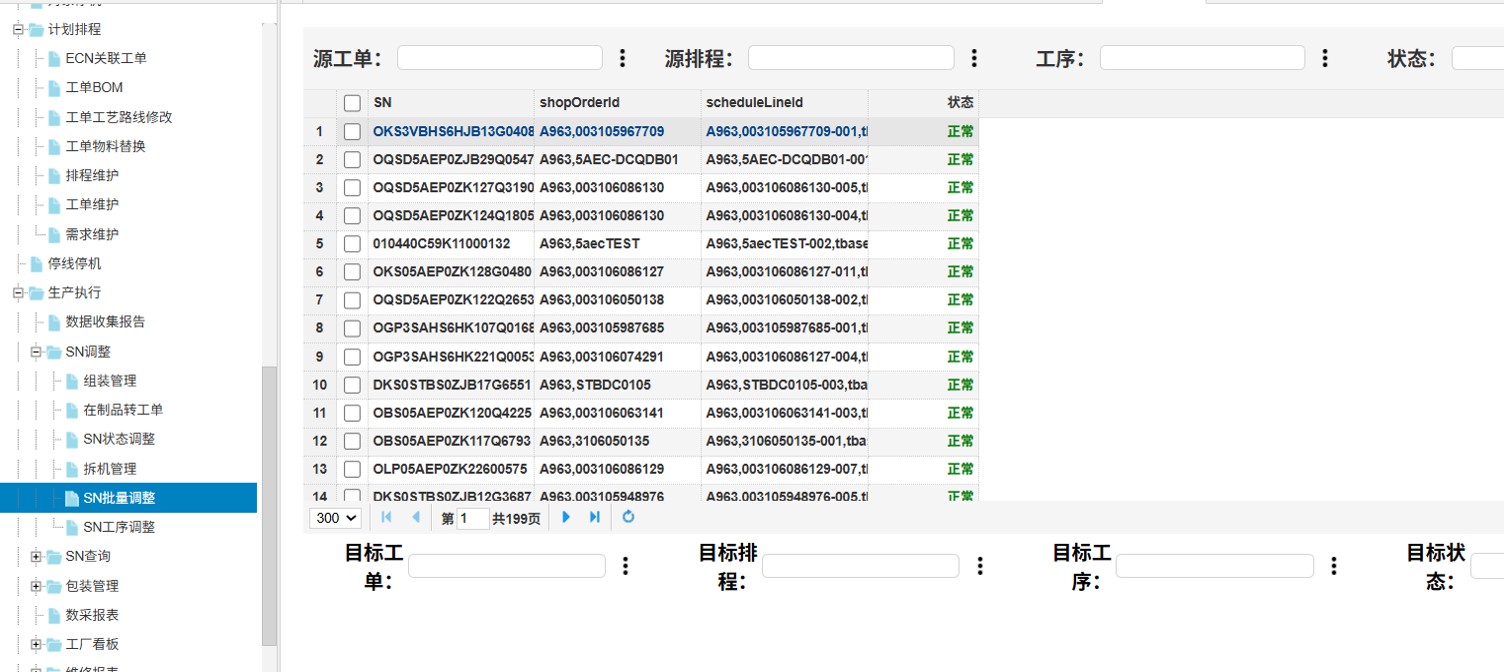The width and height of the screenshot is (1504, 672).
Task: Open the three-dot picker beside 目标工单
Action: 626,566
